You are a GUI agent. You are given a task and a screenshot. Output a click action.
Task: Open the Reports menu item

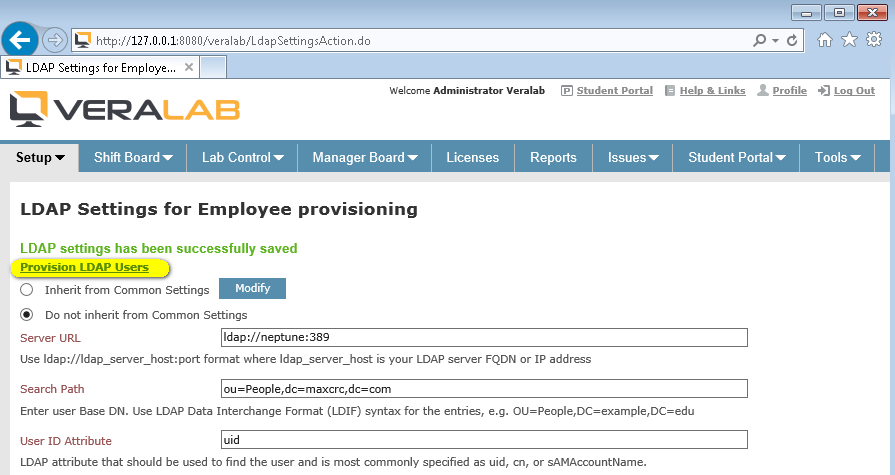(x=553, y=158)
